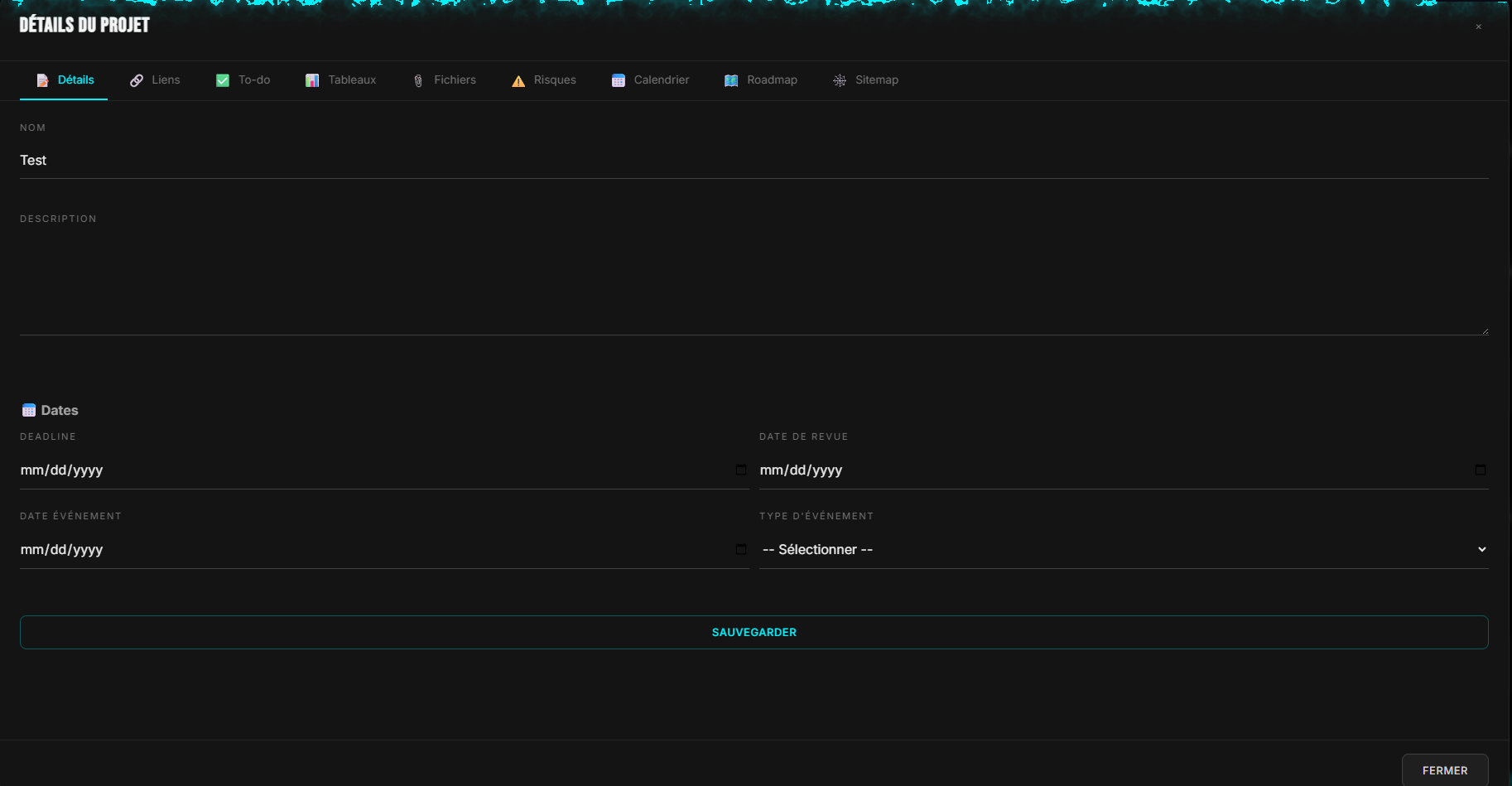The height and width of the screenshot is (786, 1512).
Task: Click the Fichiers paperclip icon
Action: (x=418, y=80)
